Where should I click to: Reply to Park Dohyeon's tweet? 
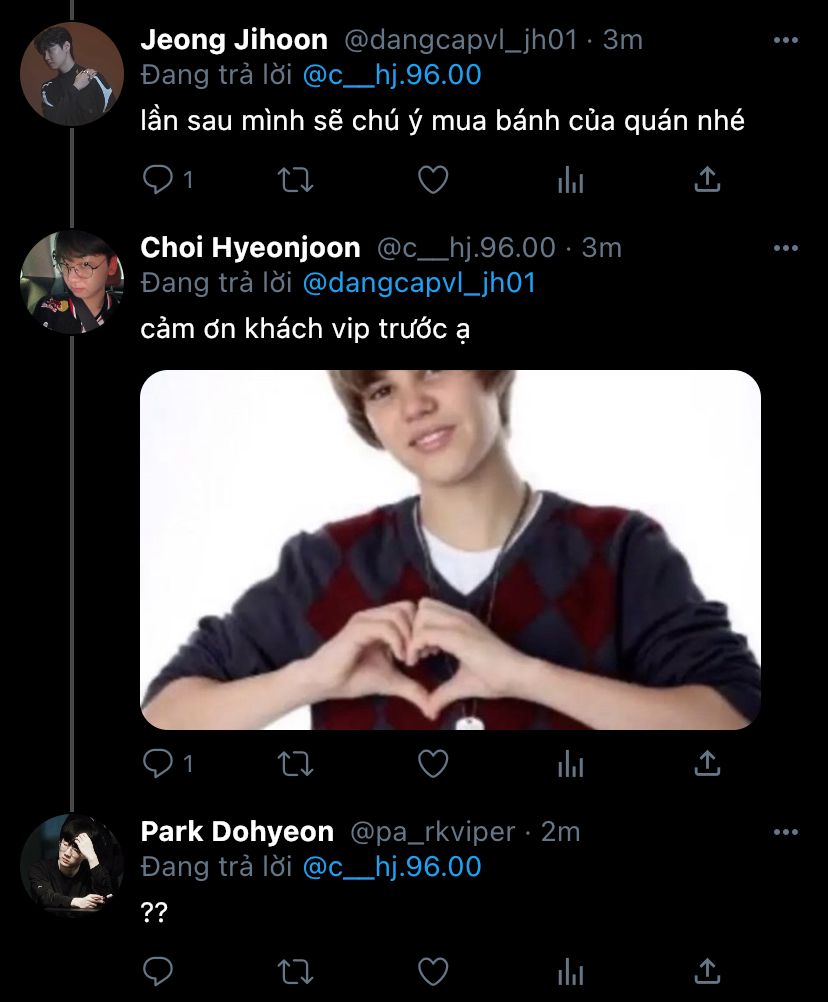(x=158, y=971)
